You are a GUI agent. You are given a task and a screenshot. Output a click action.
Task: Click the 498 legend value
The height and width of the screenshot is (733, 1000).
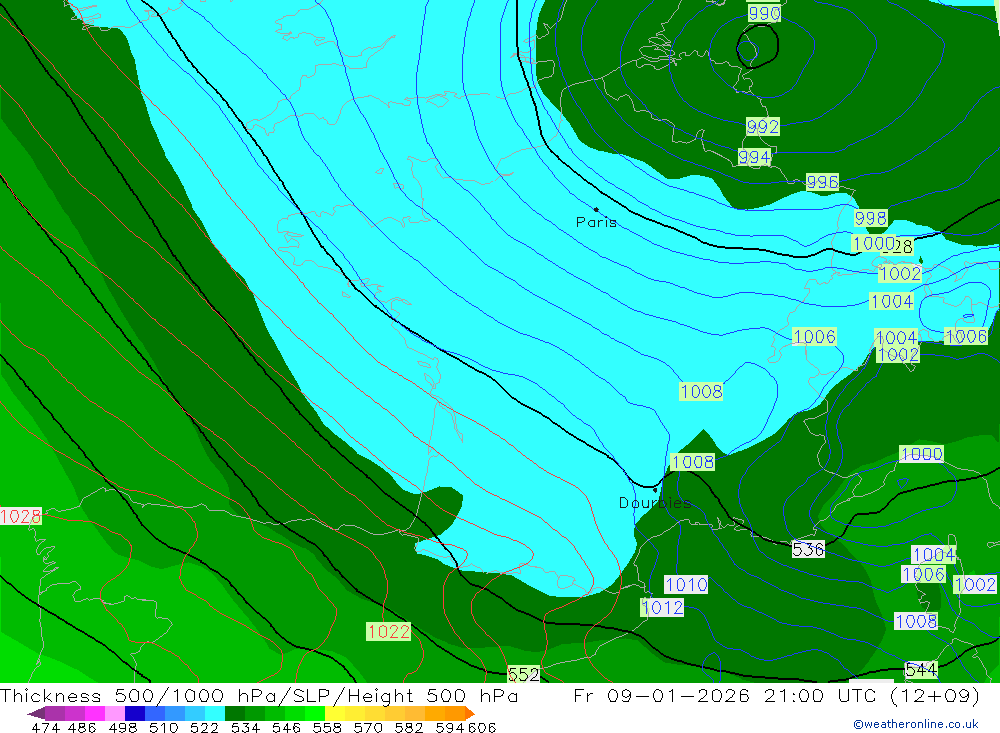click(122, 727)
